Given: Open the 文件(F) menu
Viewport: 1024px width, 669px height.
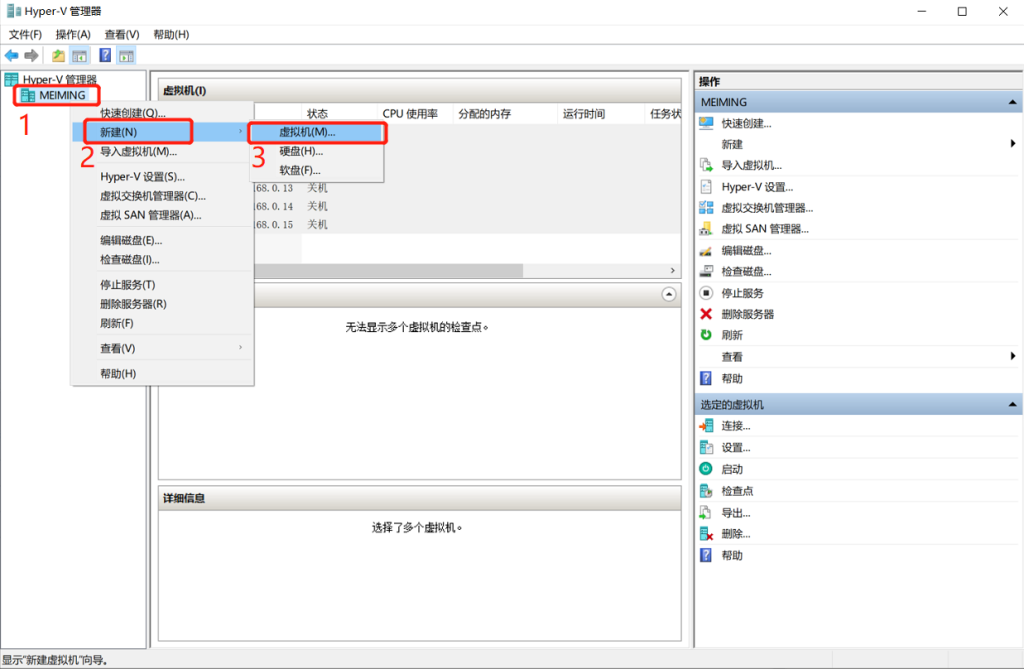Looking at the screenshot, I should (25, 34).
